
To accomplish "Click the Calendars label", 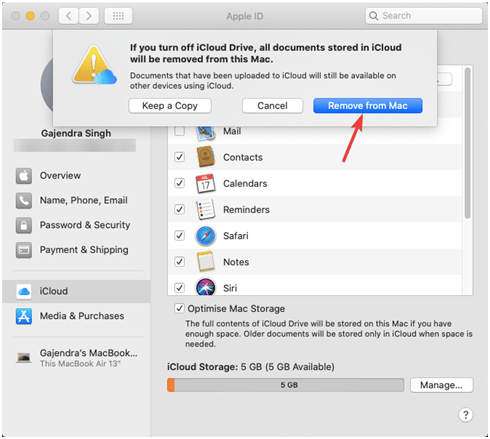I will click(245, 183).
